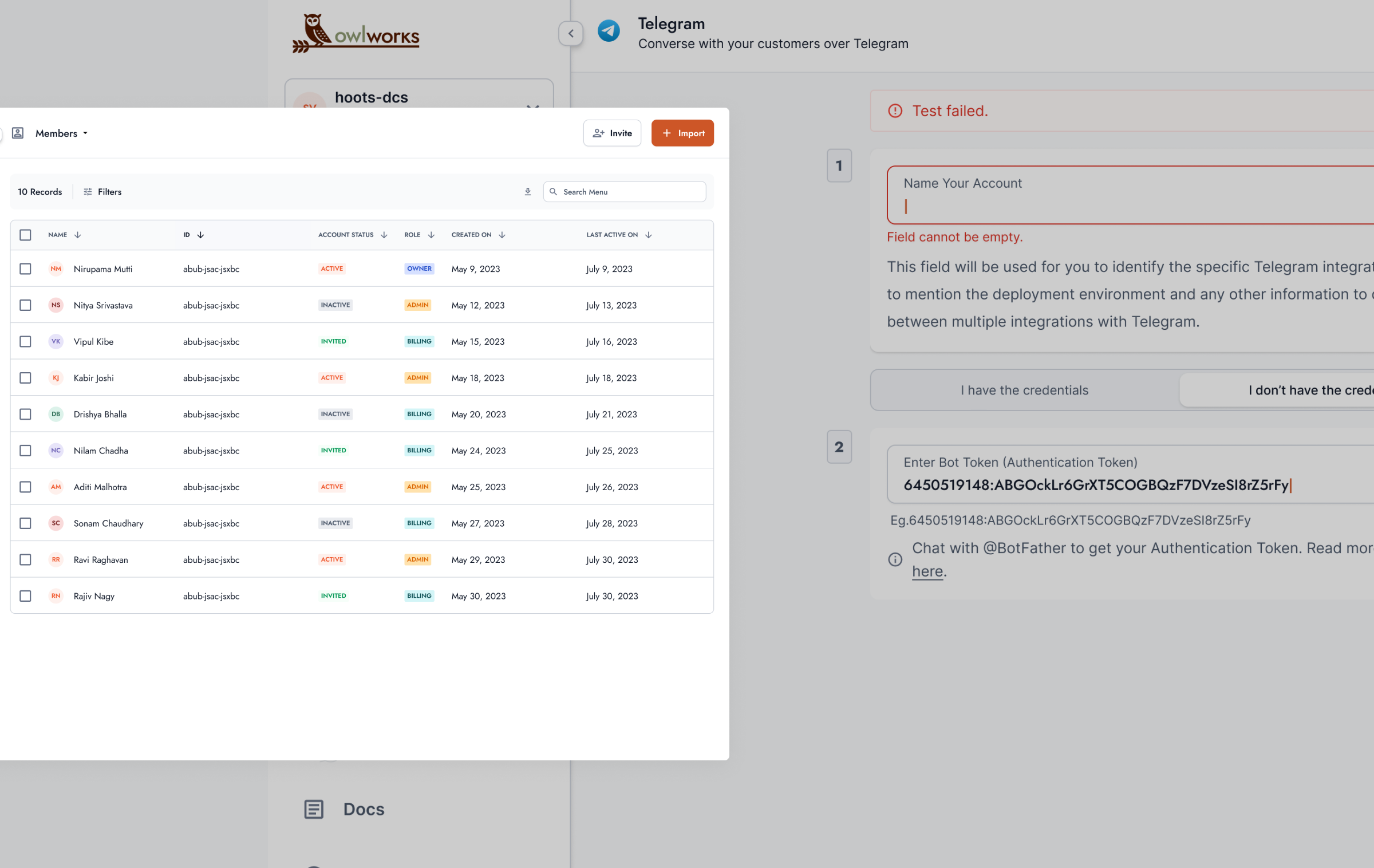This screenshot has height=868, width=1374.
Task: Check the box for Vipul Kibe
Action: pyautogui.click(x=25, y=341)
